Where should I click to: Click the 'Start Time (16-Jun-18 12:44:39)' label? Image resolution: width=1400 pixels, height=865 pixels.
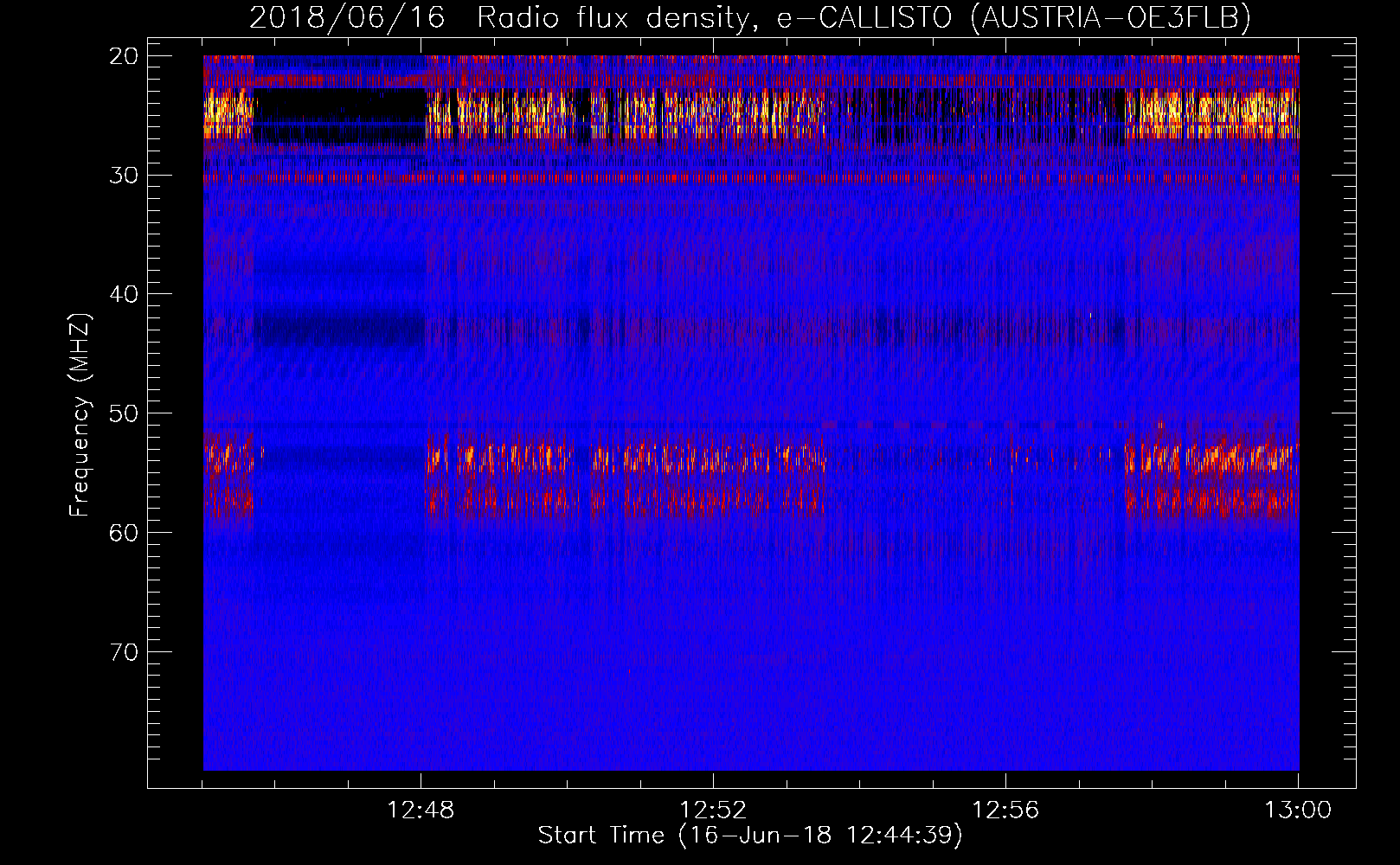click(750, 836)
